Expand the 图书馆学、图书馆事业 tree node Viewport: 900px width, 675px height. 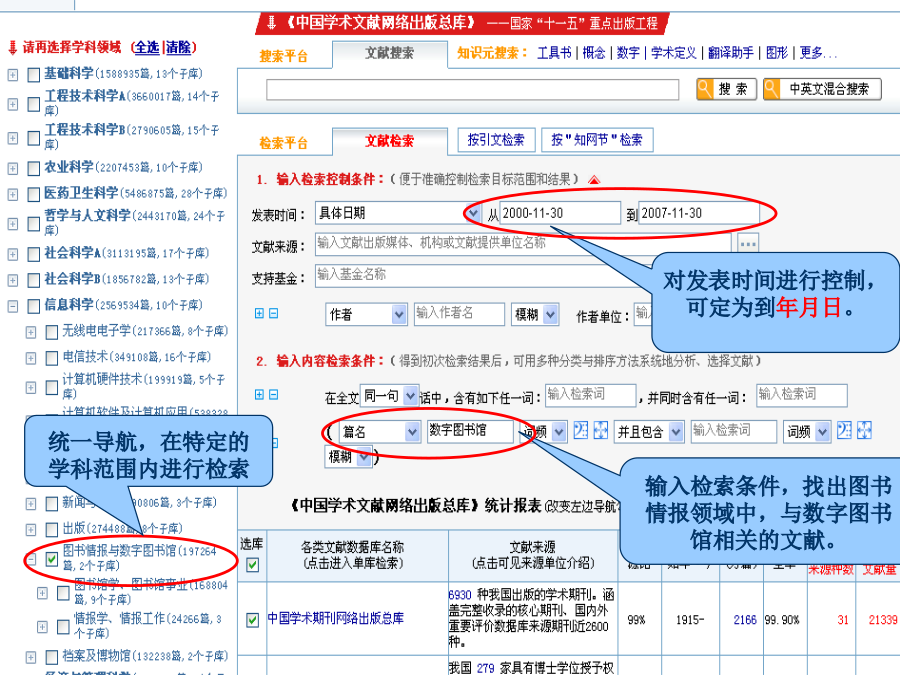(42, 593)
